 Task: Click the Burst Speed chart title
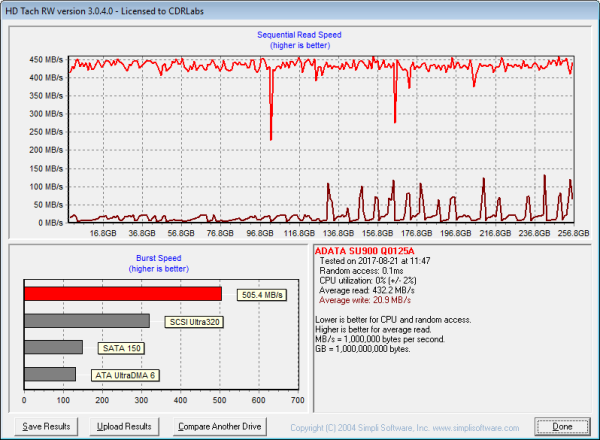[158, 258]
